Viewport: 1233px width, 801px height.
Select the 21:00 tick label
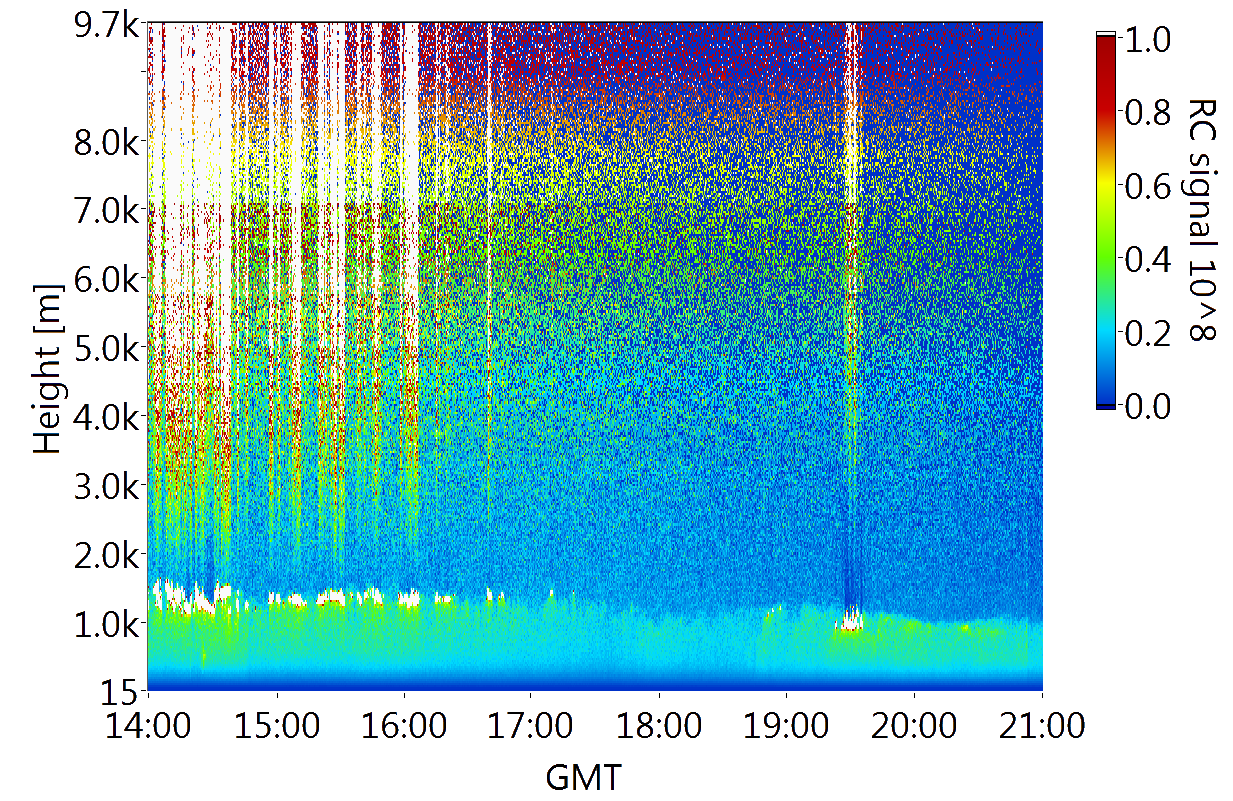(1041, 725)
